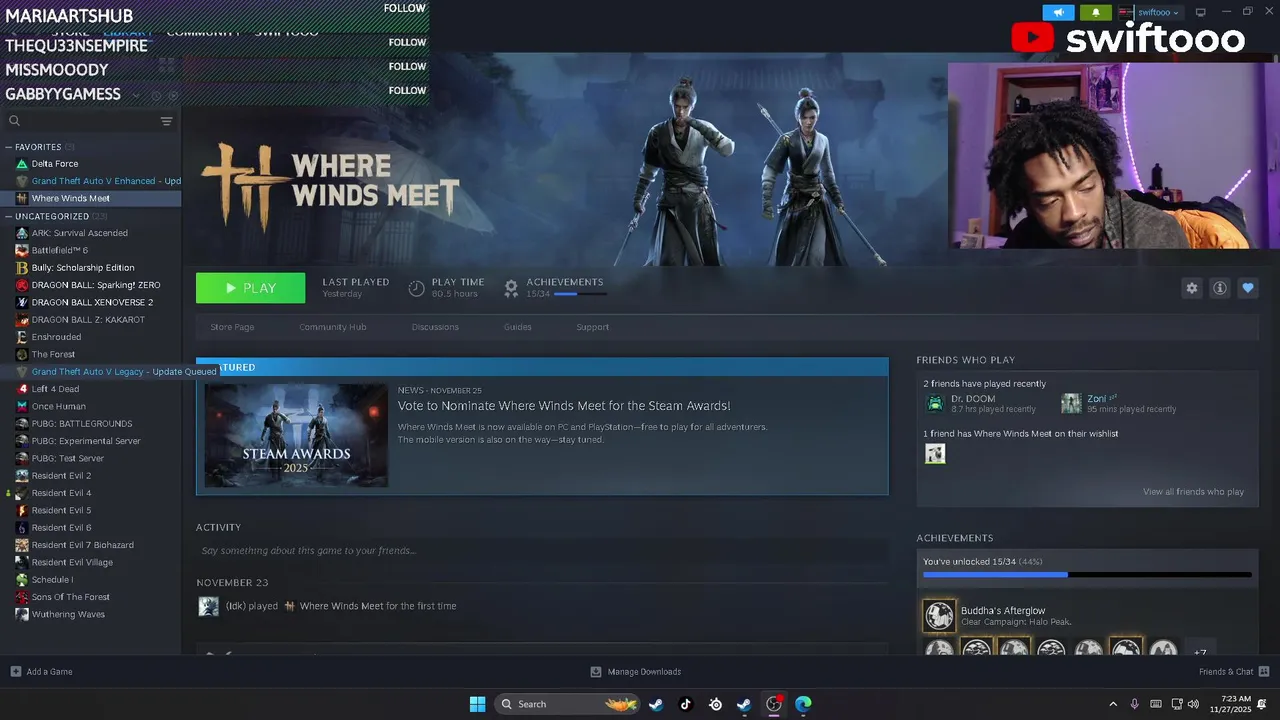The height and width of the screenshot is (720, 1280).
Task: Expand the hidden system tray icons chevron
Action: pyautogui.click(x=1113, y=704)
